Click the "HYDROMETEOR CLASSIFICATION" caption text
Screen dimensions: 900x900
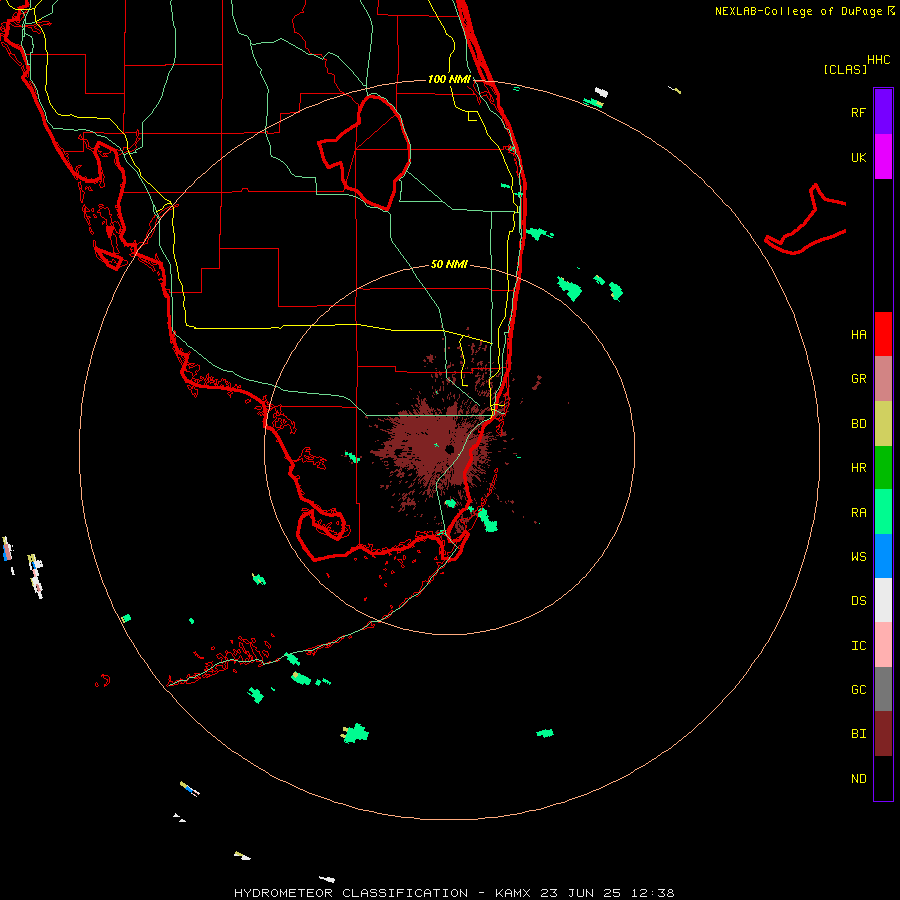(351, 893)
